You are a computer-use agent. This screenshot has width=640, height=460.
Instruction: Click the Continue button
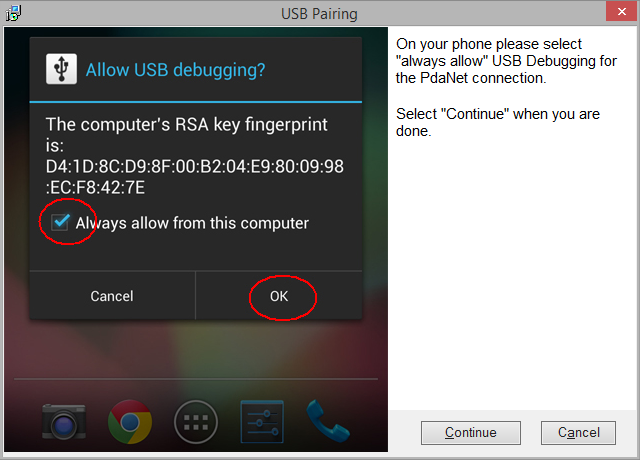click(x=471, y=433)
